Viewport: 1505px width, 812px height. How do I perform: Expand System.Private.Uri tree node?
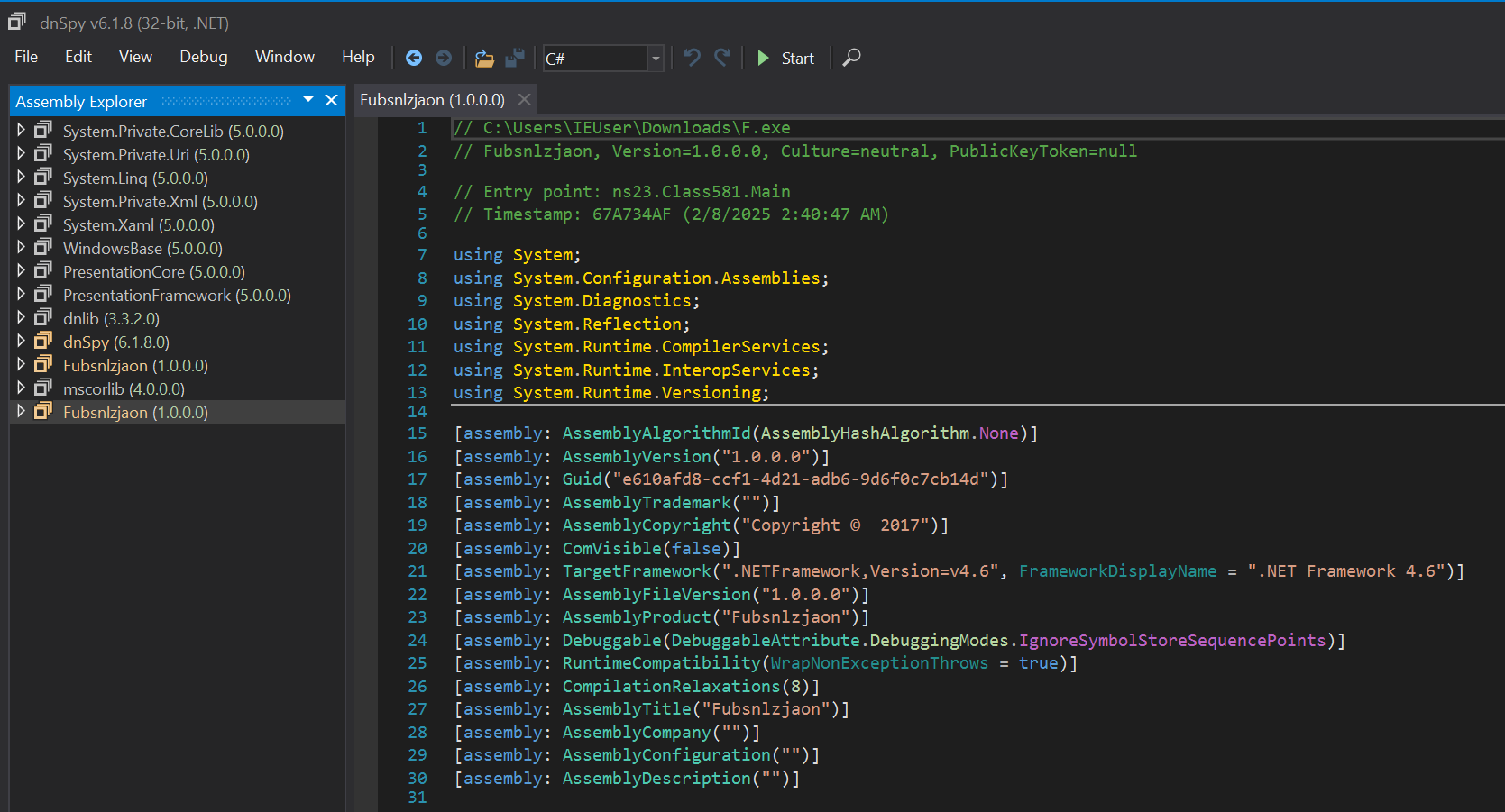tap(21, 154)
